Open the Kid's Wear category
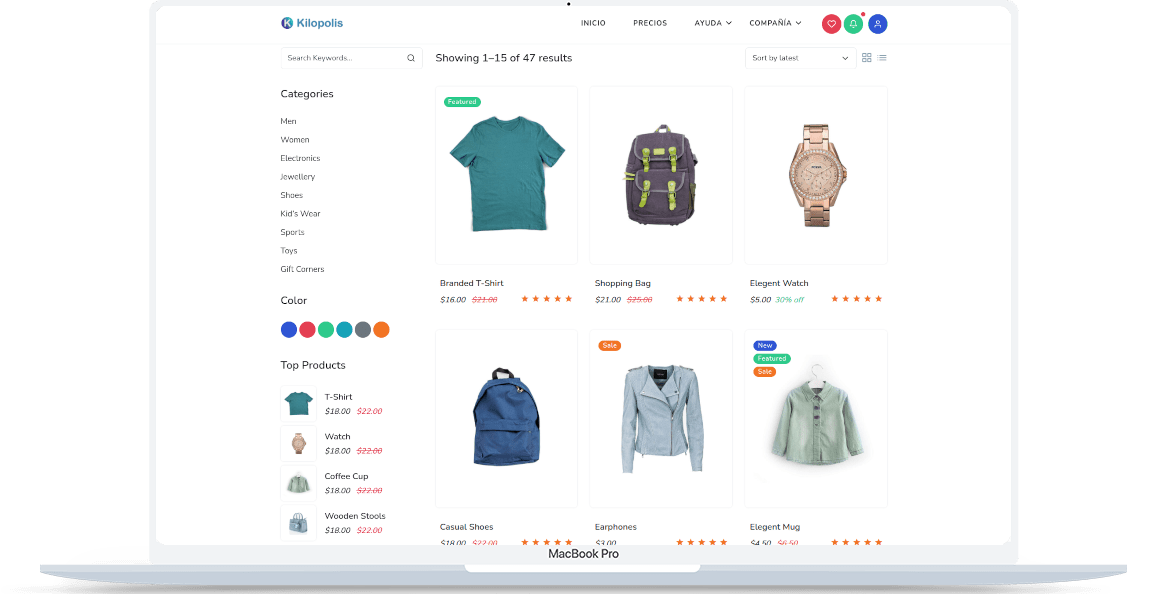The image size is (1175, 594). tap(300, 213)
